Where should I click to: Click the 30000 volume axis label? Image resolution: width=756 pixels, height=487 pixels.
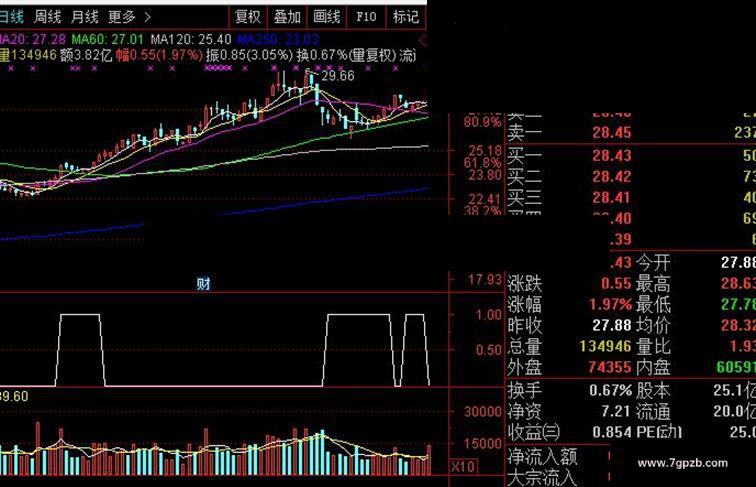[x=483, y=411]
